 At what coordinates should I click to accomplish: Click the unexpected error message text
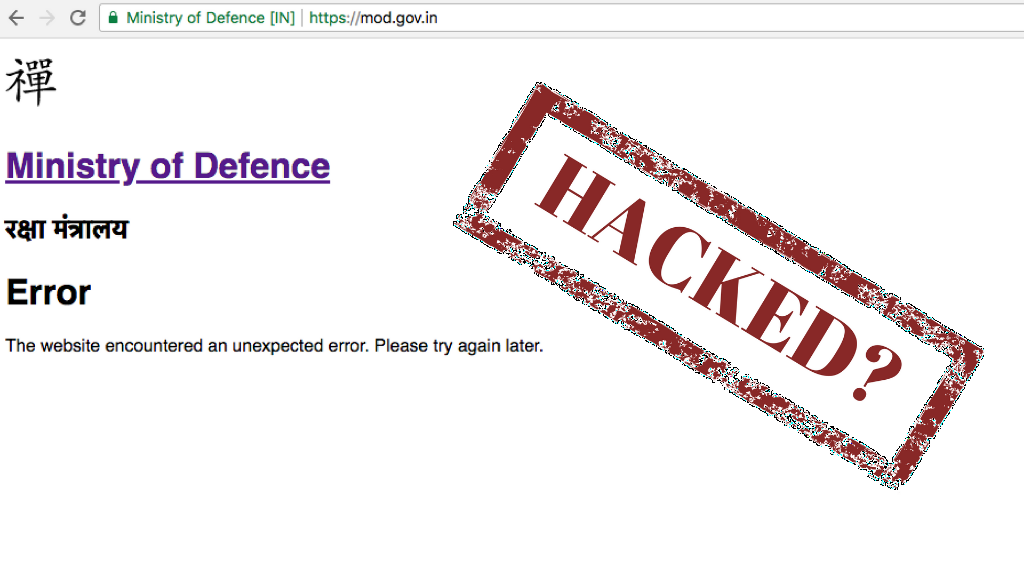274,345
